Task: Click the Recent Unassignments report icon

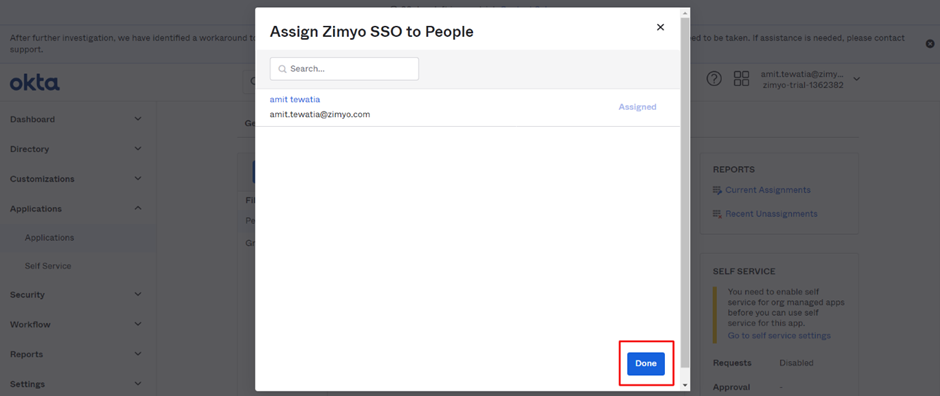Action: point(718,214)
